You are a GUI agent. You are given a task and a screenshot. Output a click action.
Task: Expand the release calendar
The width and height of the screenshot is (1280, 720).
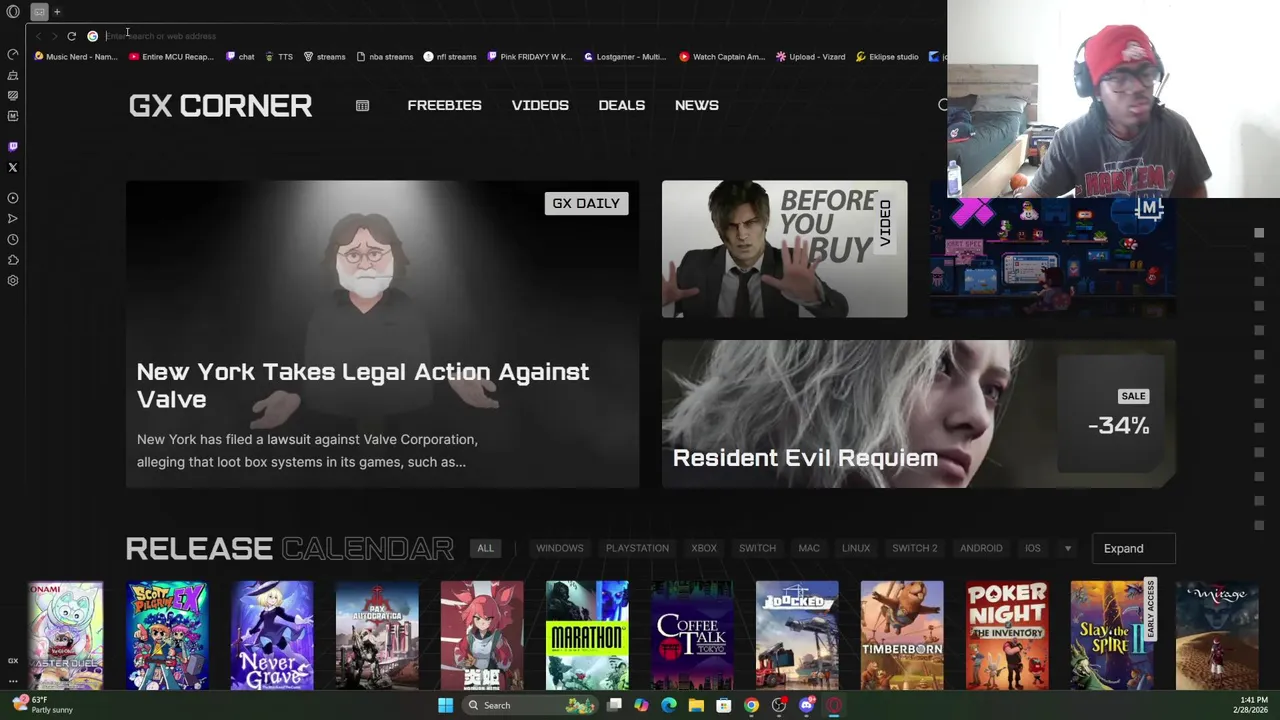pos(1133,548)
